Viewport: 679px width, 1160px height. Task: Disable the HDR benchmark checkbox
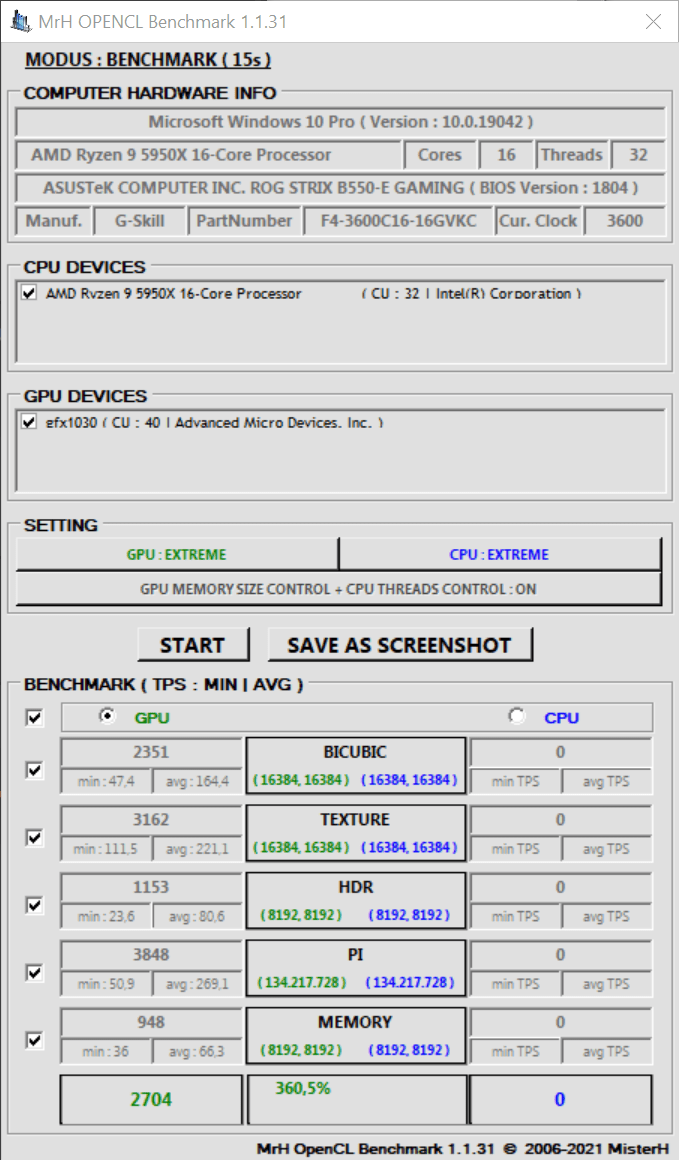pos(34,905)
